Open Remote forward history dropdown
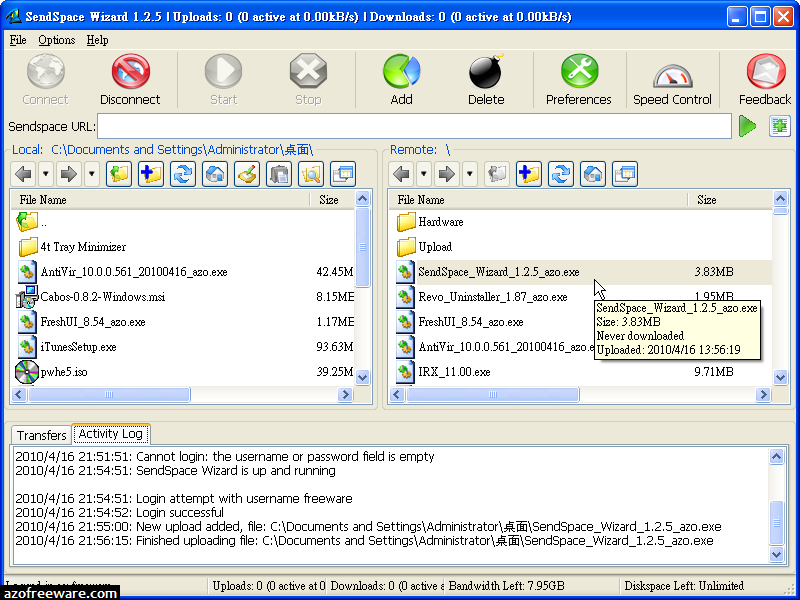Viewport: 800px width, 600px height. point(469,174)
